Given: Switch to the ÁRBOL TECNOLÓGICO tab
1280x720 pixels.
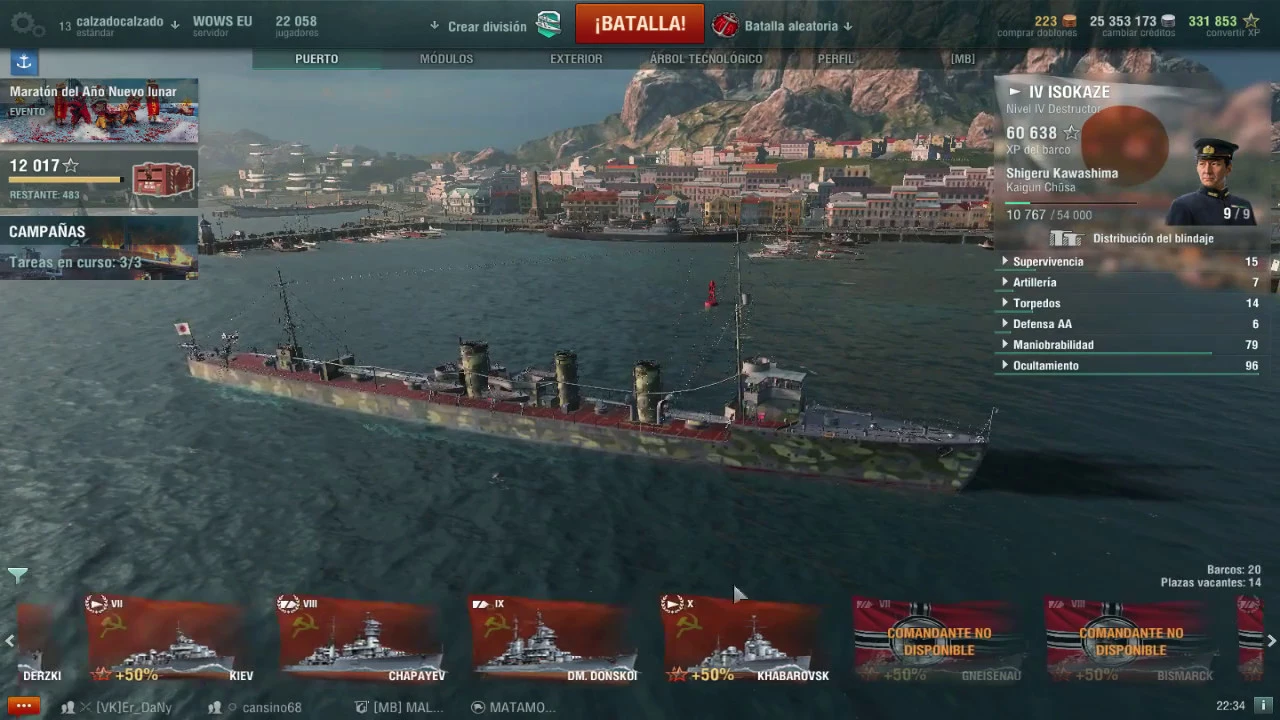Looking at the screenshot, I should point(706,59).
